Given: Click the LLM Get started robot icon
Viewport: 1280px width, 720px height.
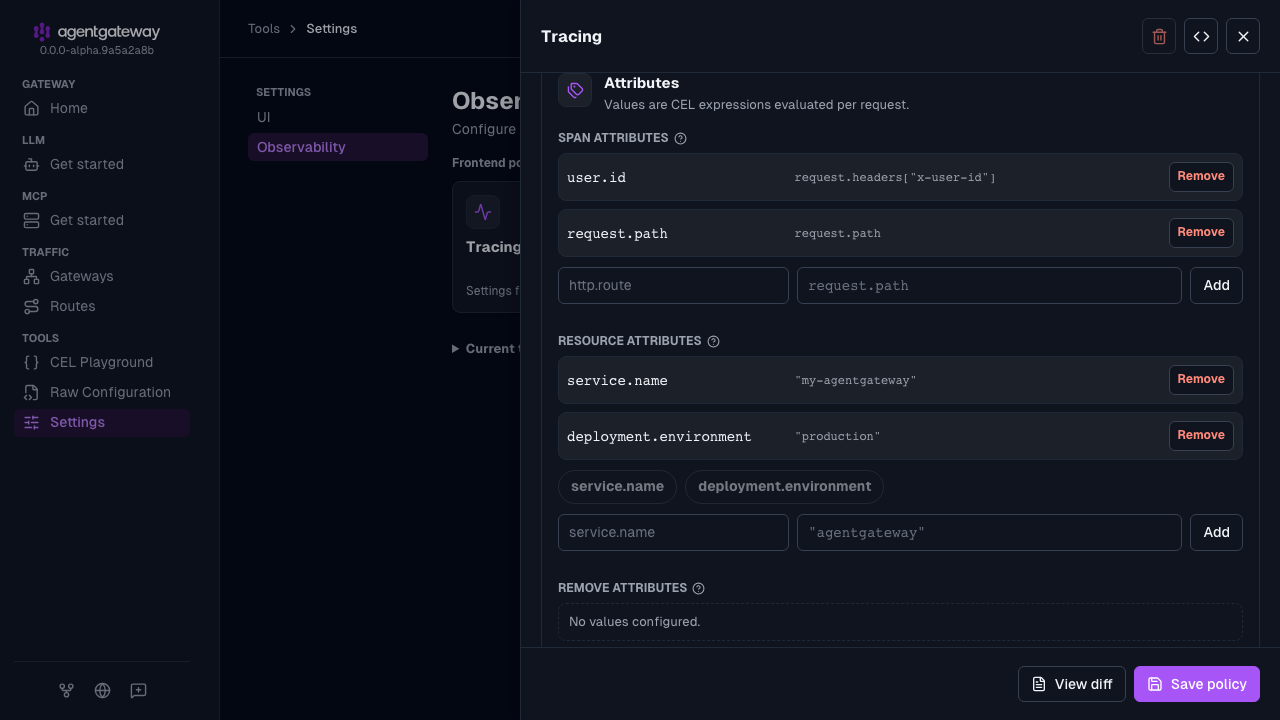Looking at the screenshot, I should pyautogui.click(x=32, y=164).
